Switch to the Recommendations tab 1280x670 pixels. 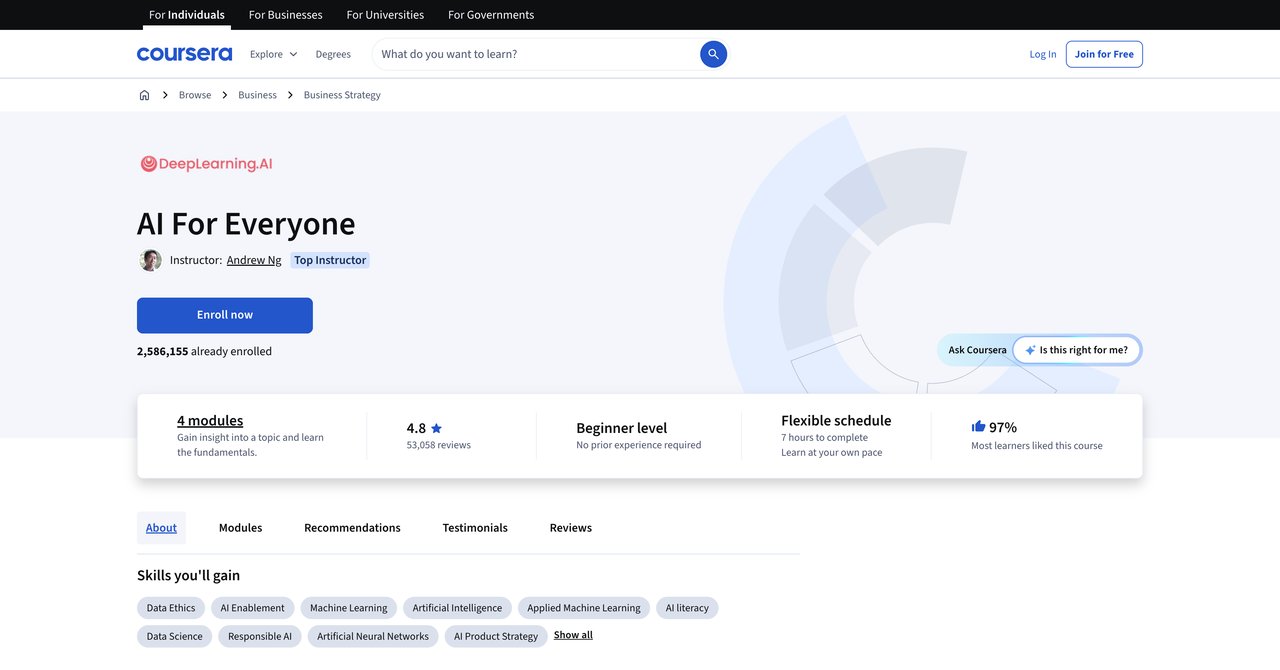tap(352, 528)
